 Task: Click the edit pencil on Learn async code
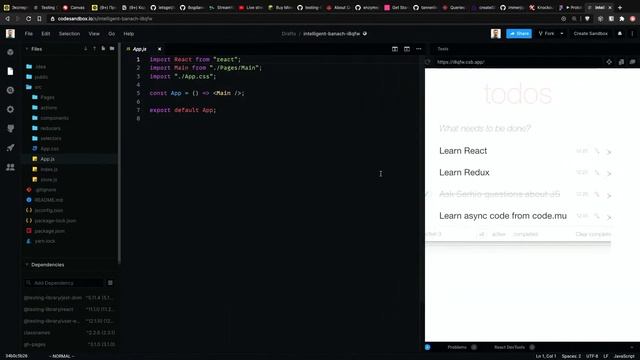[x=597, y=216]
